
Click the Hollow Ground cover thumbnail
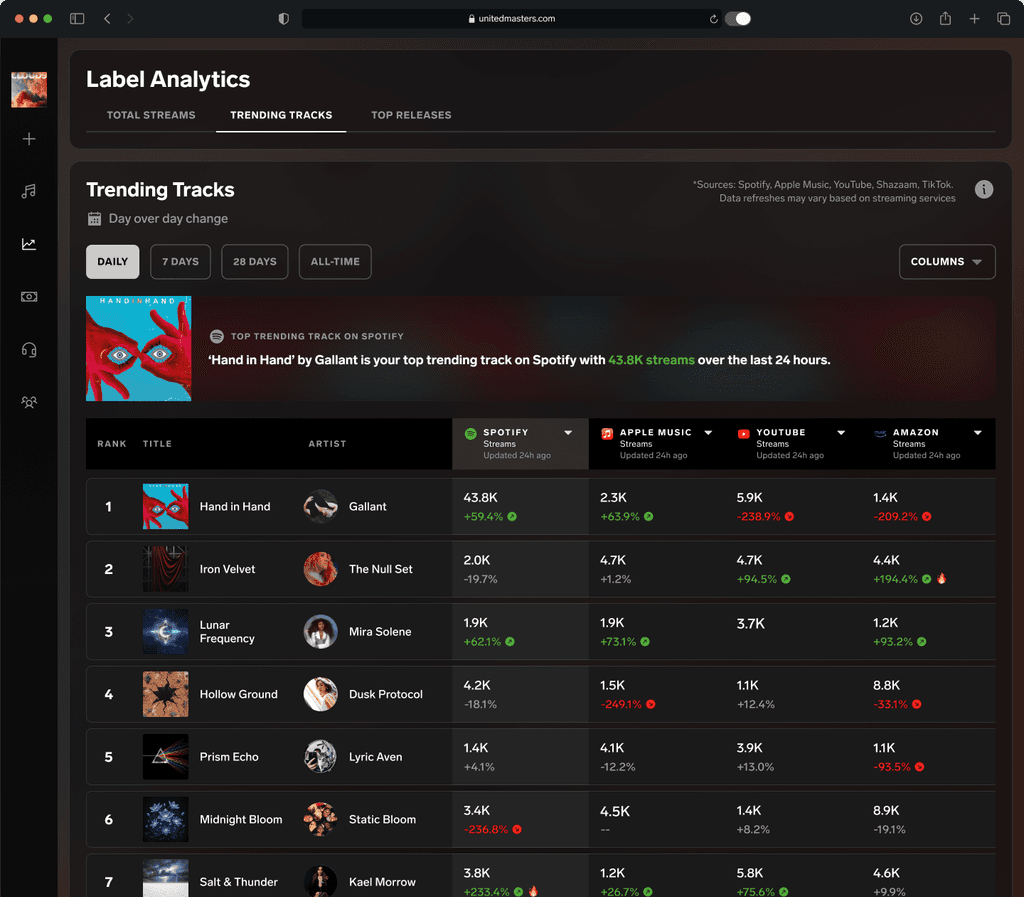click(x=166, y=695)
